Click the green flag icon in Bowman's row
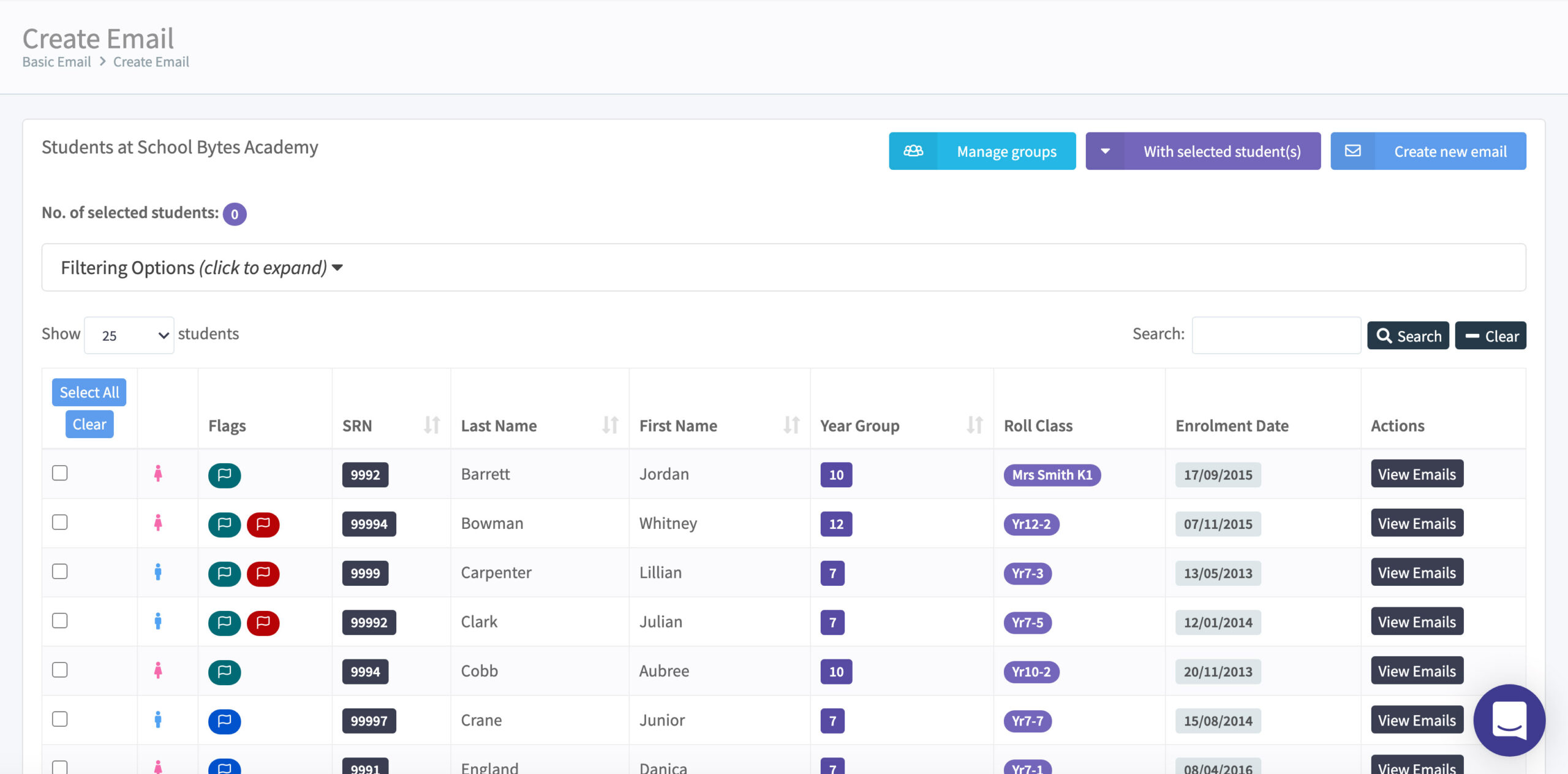 (x=224, y=524)
